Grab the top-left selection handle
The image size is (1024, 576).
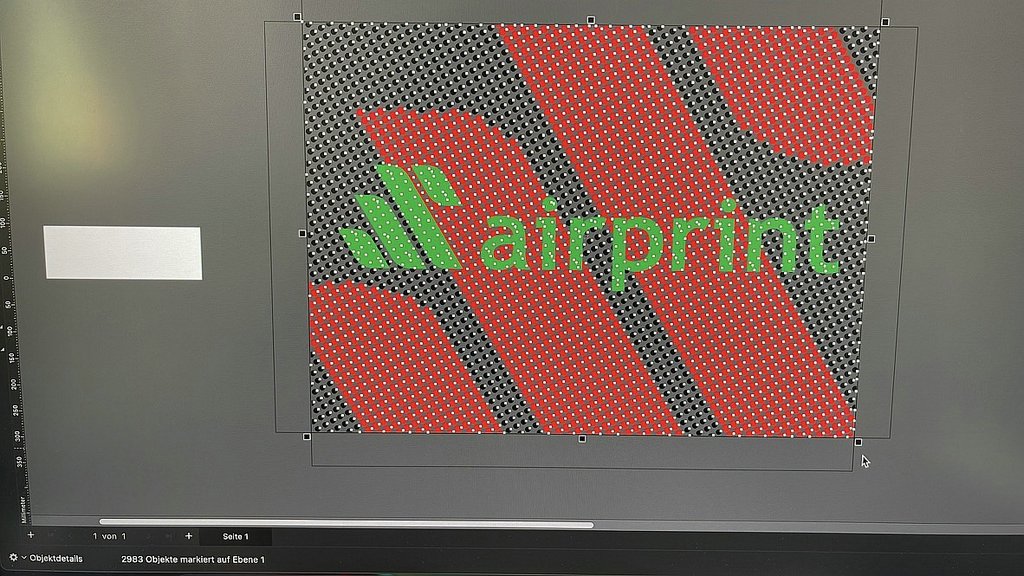pyautogui.click(x=298, y=17)
